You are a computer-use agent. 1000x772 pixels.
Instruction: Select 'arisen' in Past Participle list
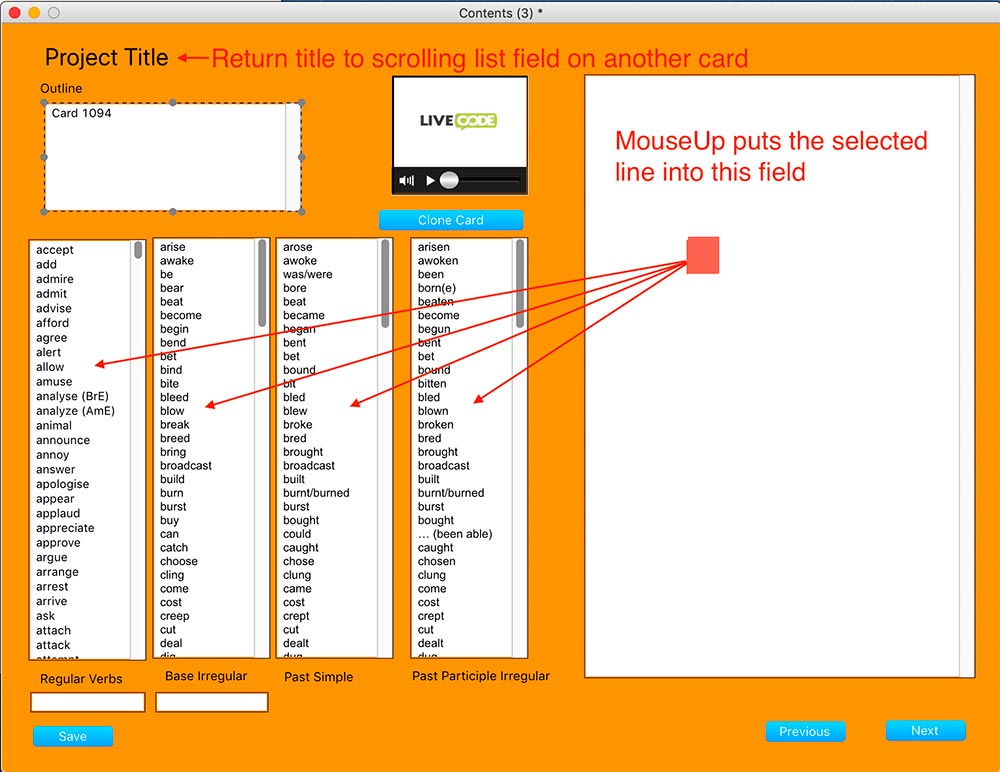click(x=434, y=247)
